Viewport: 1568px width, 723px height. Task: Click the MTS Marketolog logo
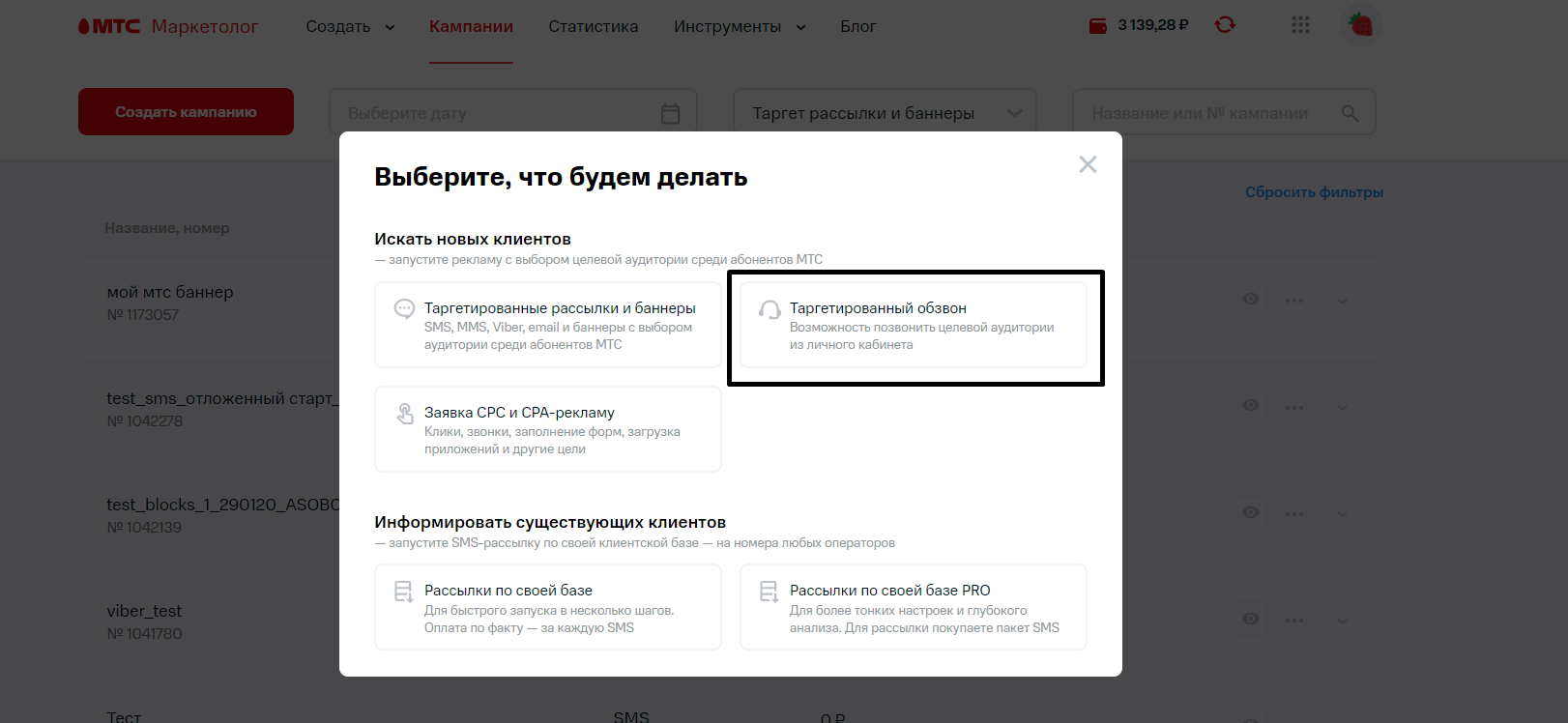click(x=168, y=26)
